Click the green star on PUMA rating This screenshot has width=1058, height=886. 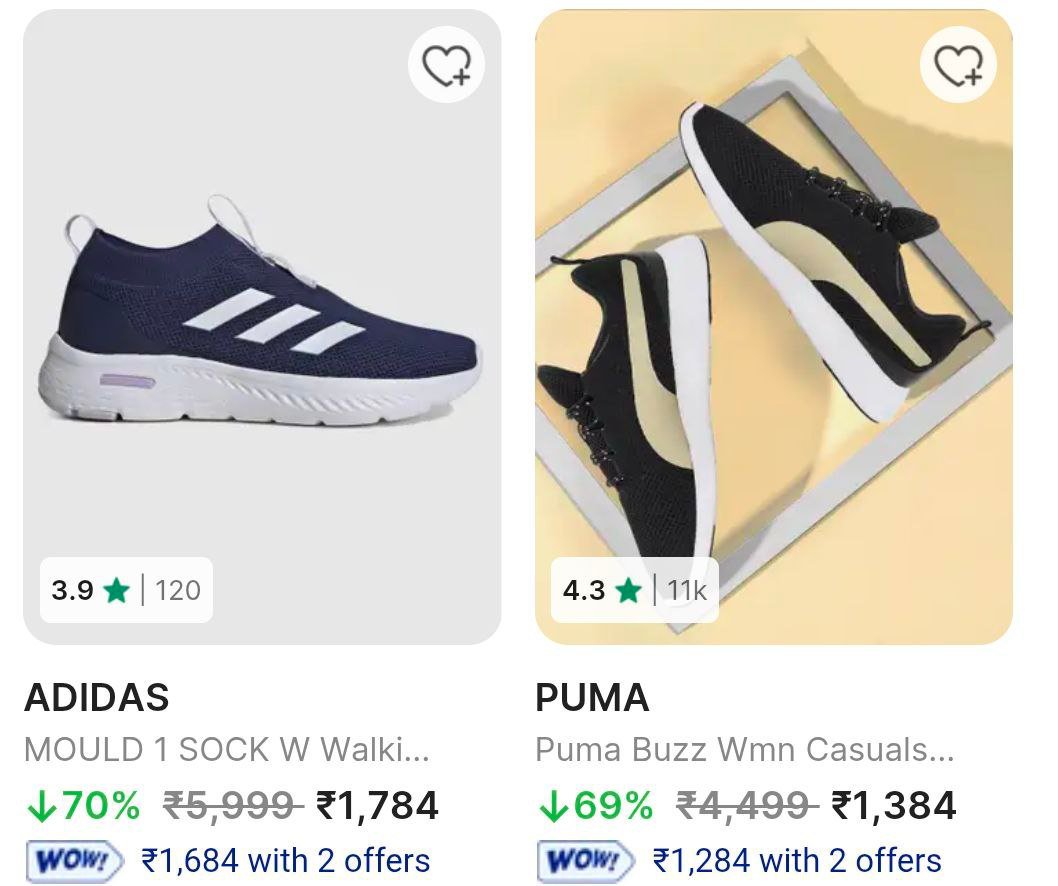pyautogui.click(x=630, y=590)
